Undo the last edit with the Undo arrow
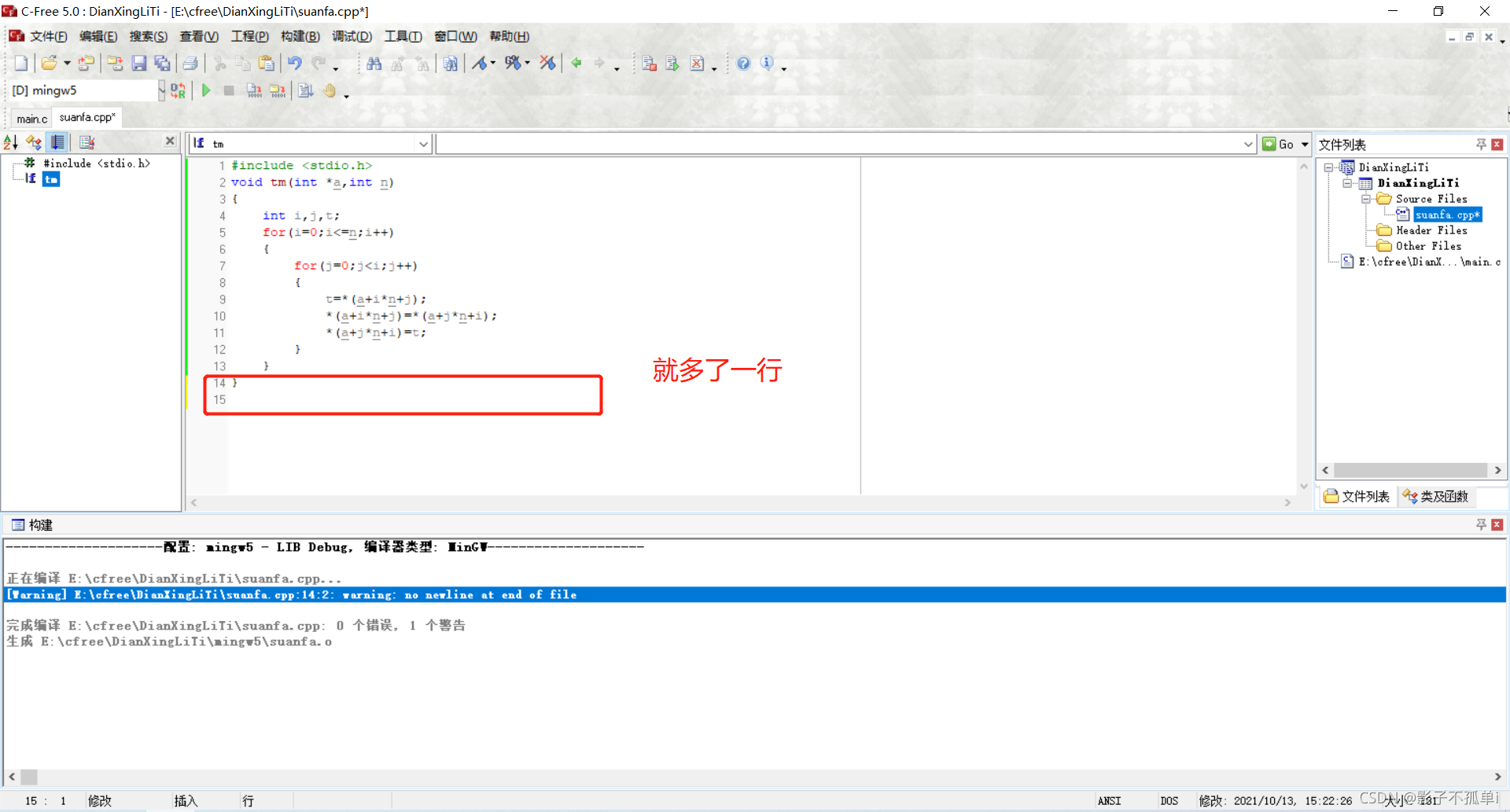Viewport: 1510px width, 812px height. 295,64
